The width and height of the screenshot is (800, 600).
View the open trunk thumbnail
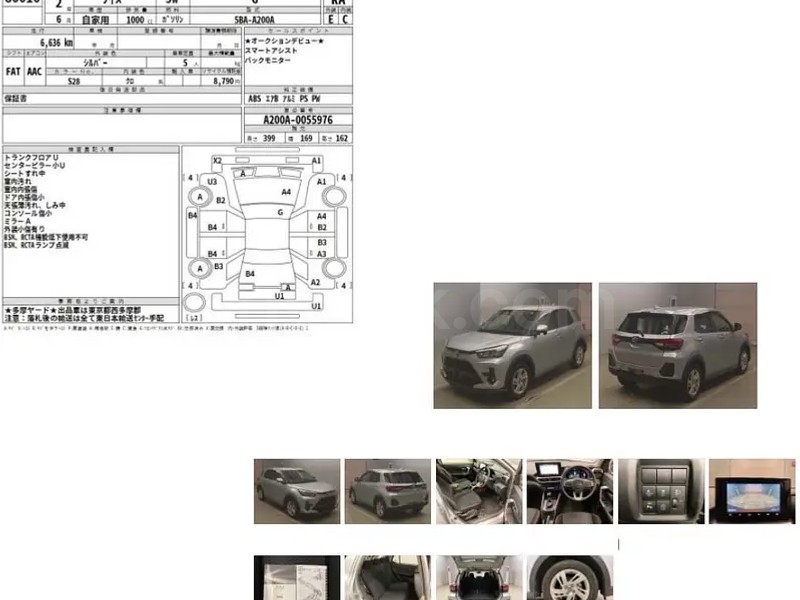478,578
